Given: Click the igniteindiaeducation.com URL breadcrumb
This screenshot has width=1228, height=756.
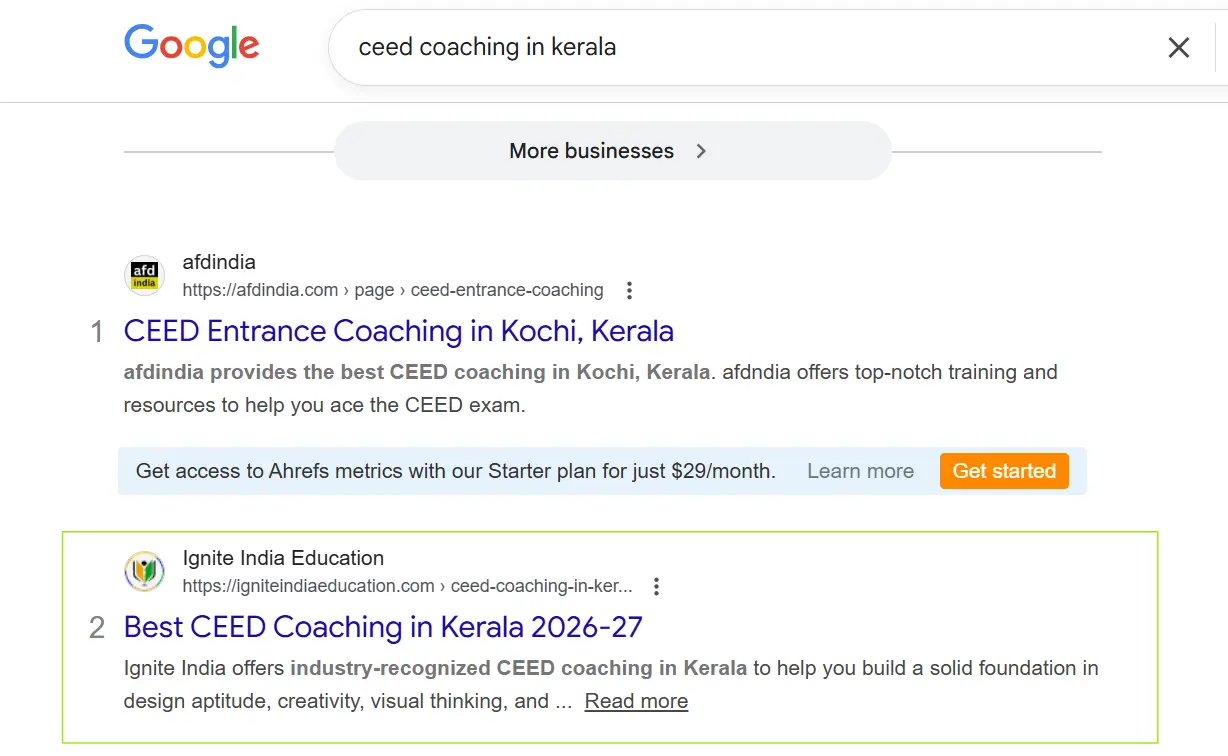Looking at the screenshot, I should 407,586.
